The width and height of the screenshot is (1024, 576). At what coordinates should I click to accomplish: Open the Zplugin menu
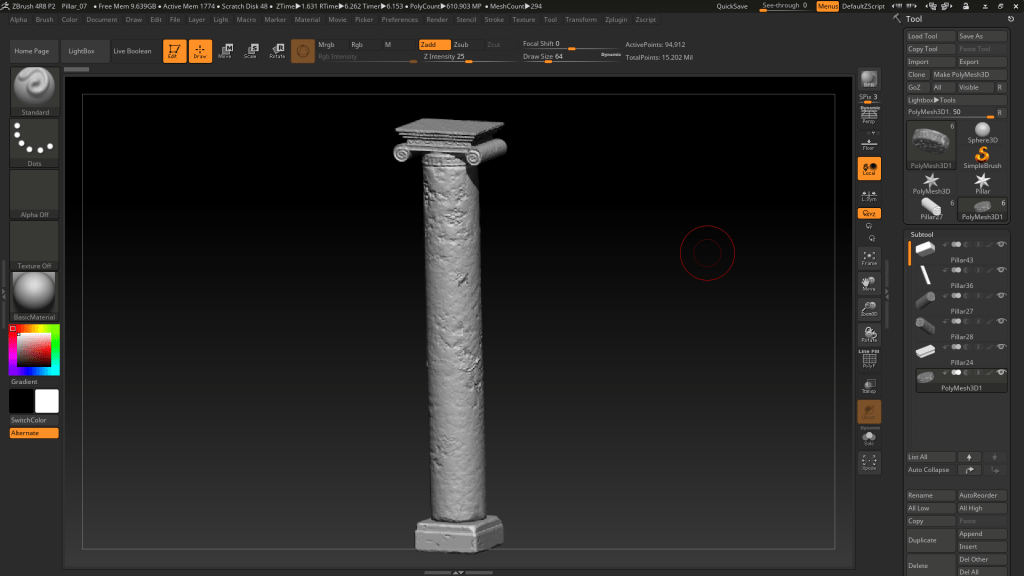pyautogui.click(x=617, y=19)
